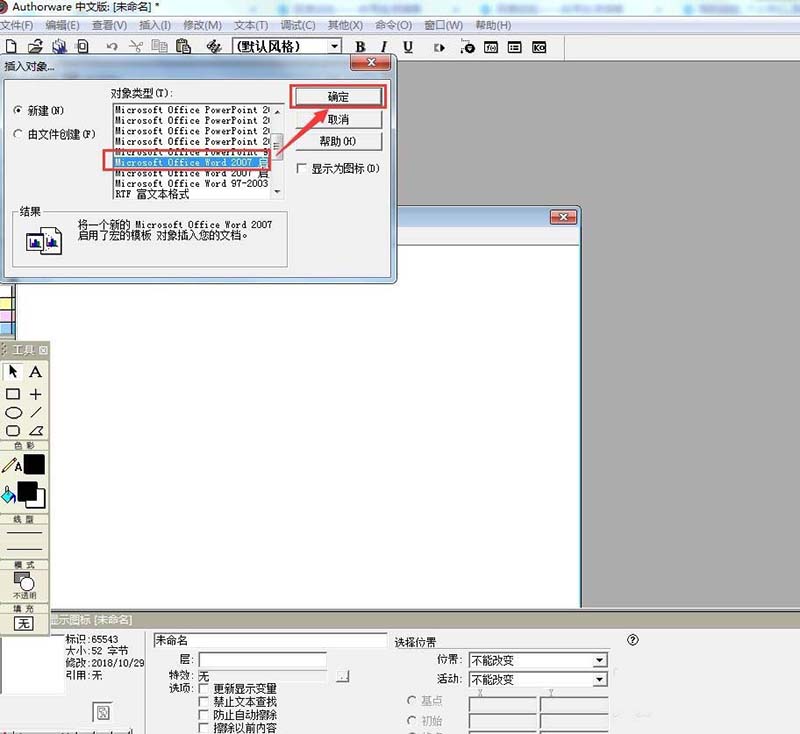Image resolution: width=800 pixels, height=734 pixels.
Task: Check the 显示为图标 checkbox
Action: coord(302,168)
